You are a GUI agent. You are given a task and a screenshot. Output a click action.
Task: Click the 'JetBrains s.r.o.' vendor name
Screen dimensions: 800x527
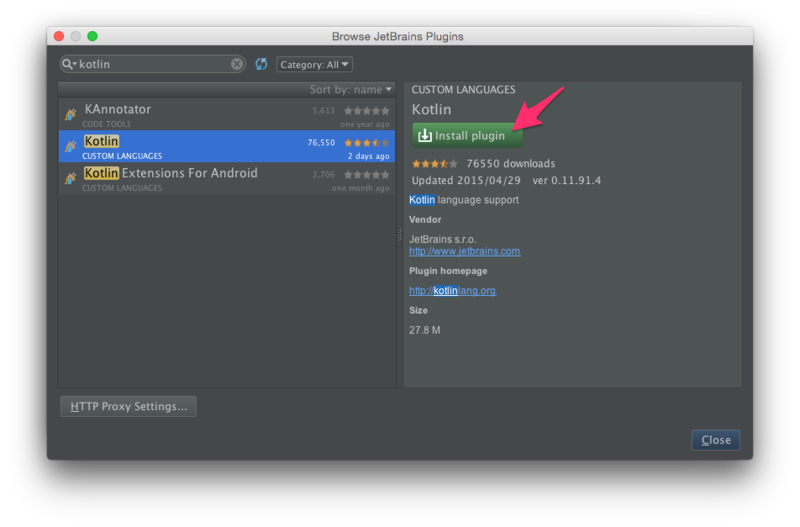point(443,239)
